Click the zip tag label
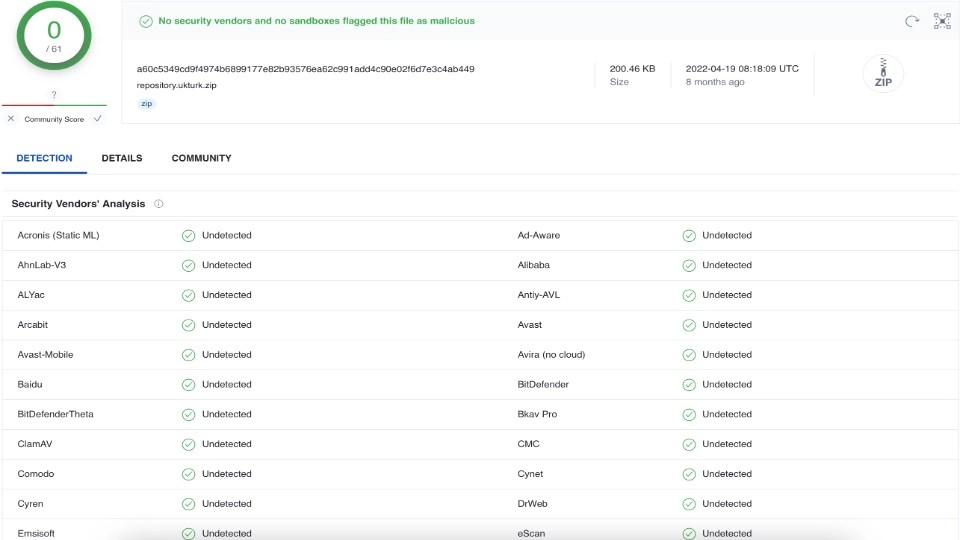The width and height of the screenshot is (960, 540). 147,103
